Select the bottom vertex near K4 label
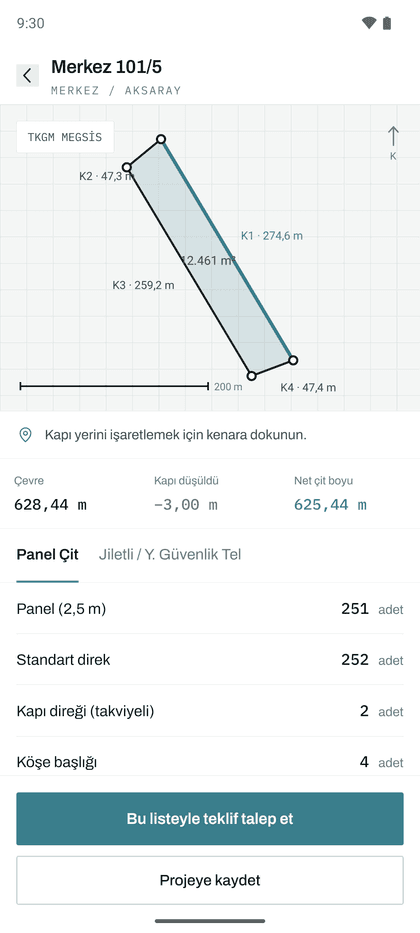The width and height of the screenshot is (420, 933). pos(252,376)
